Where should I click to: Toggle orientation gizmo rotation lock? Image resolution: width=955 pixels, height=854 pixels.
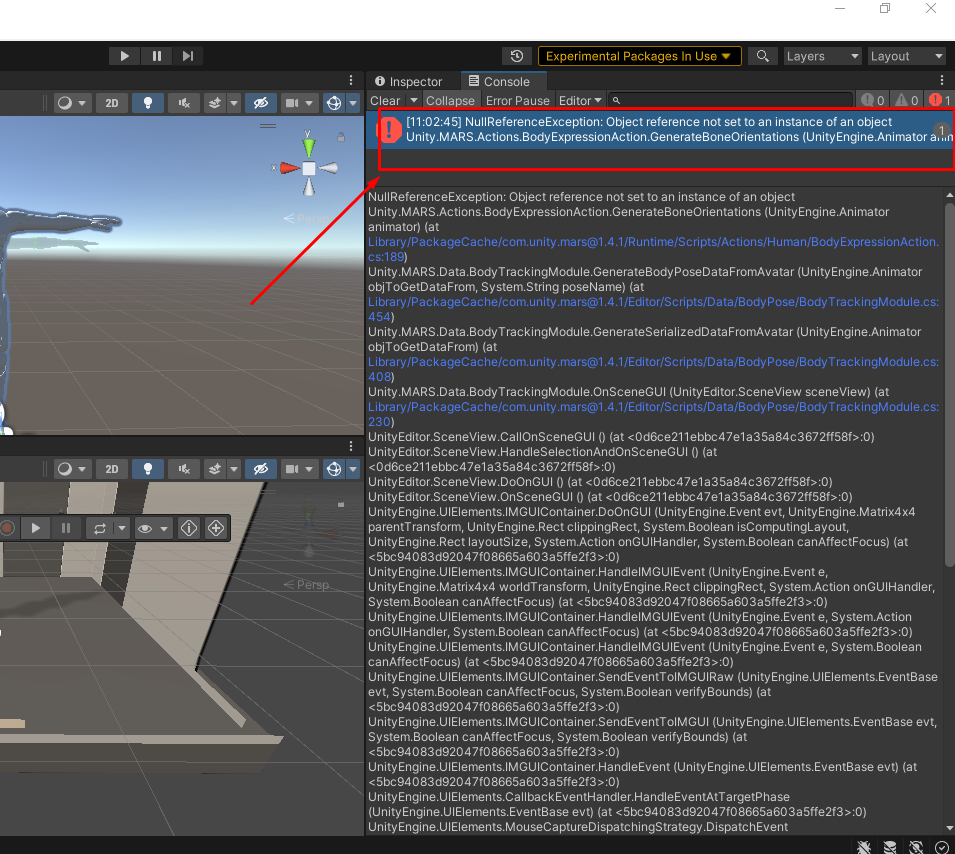tap(341, 137)
